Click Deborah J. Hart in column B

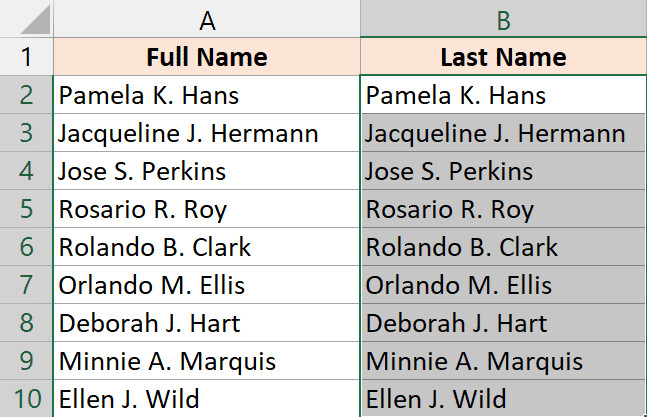pyautogui.click(x=503, y=323)
